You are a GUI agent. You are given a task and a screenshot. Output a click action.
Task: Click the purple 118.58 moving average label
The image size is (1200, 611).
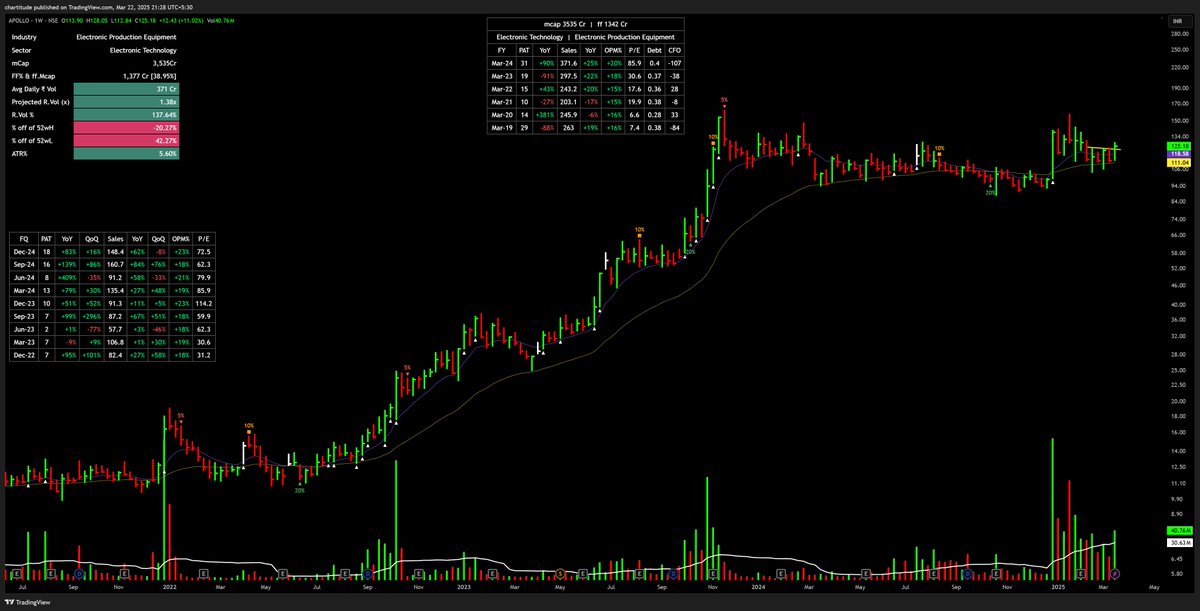(1177, 153)
